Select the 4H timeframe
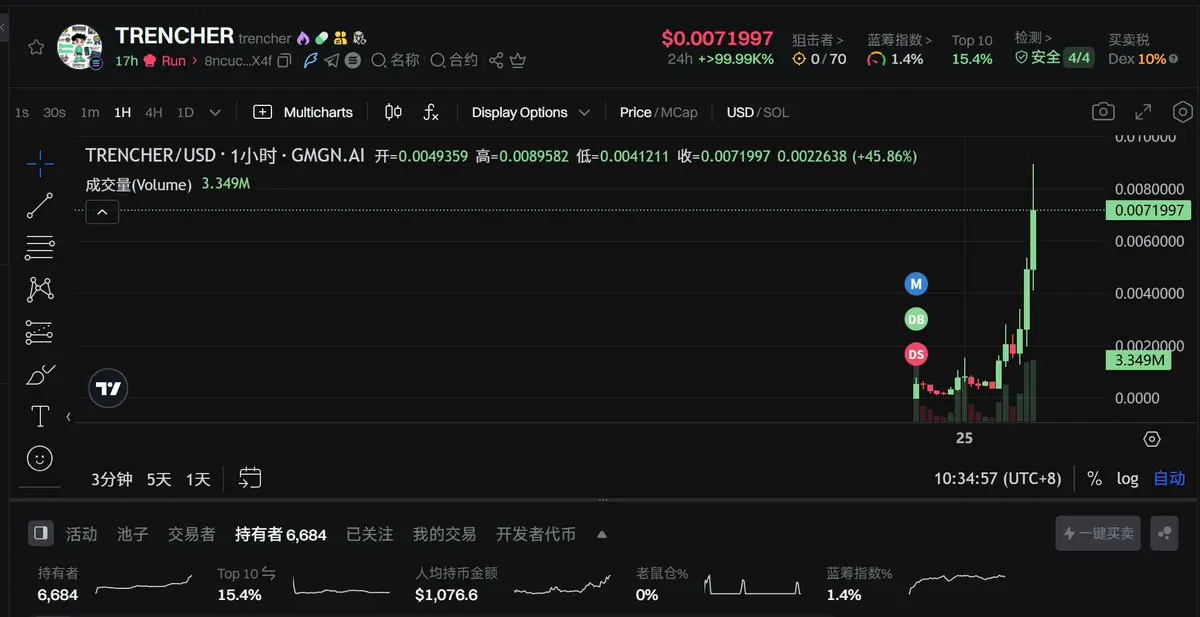1200x617 pixels. pos(153,113)
